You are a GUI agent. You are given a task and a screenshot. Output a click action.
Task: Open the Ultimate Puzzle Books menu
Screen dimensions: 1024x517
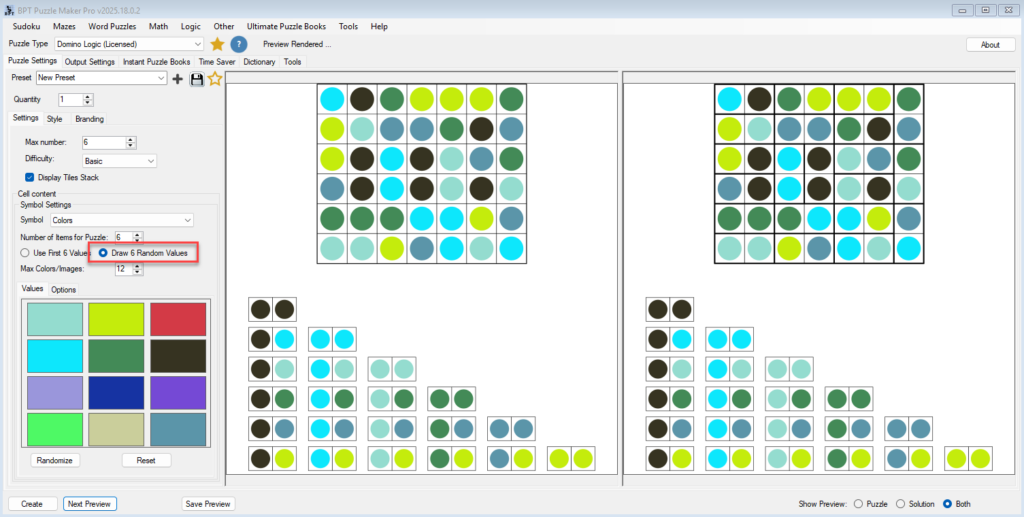pos(287,26)
